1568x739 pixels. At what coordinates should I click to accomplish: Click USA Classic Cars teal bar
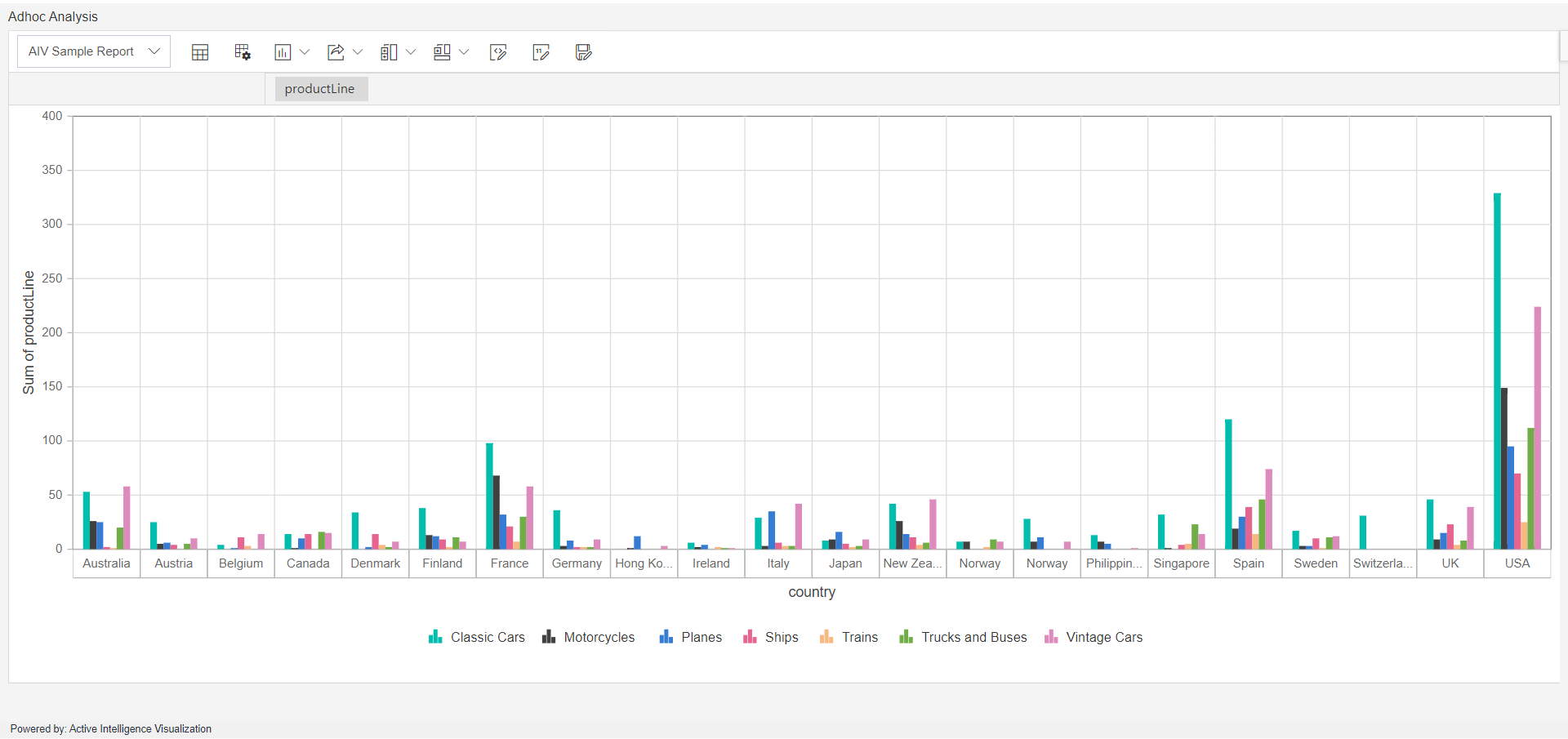[x=1497, y=371]
